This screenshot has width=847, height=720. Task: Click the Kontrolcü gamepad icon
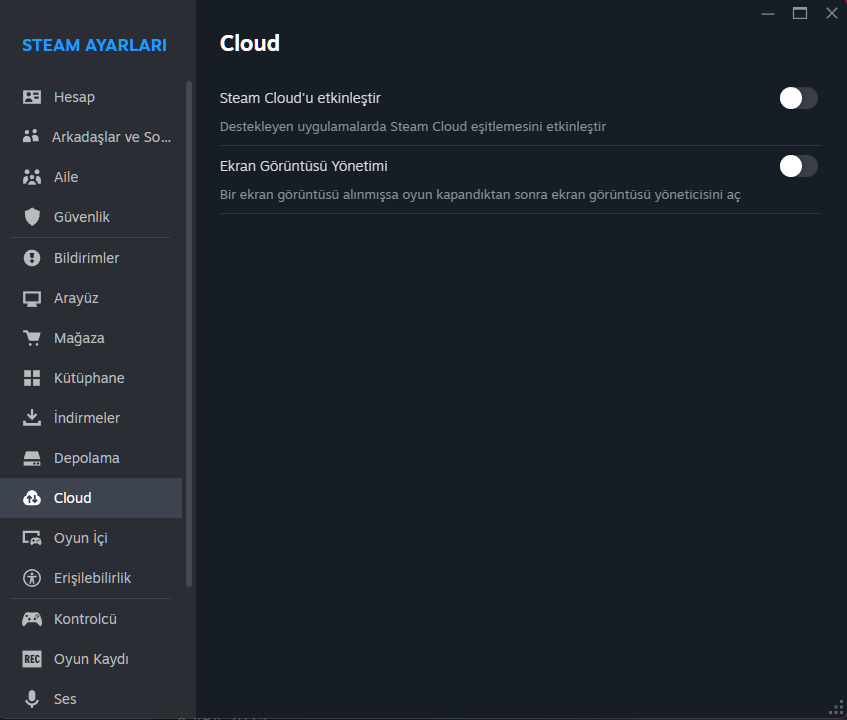32,619
